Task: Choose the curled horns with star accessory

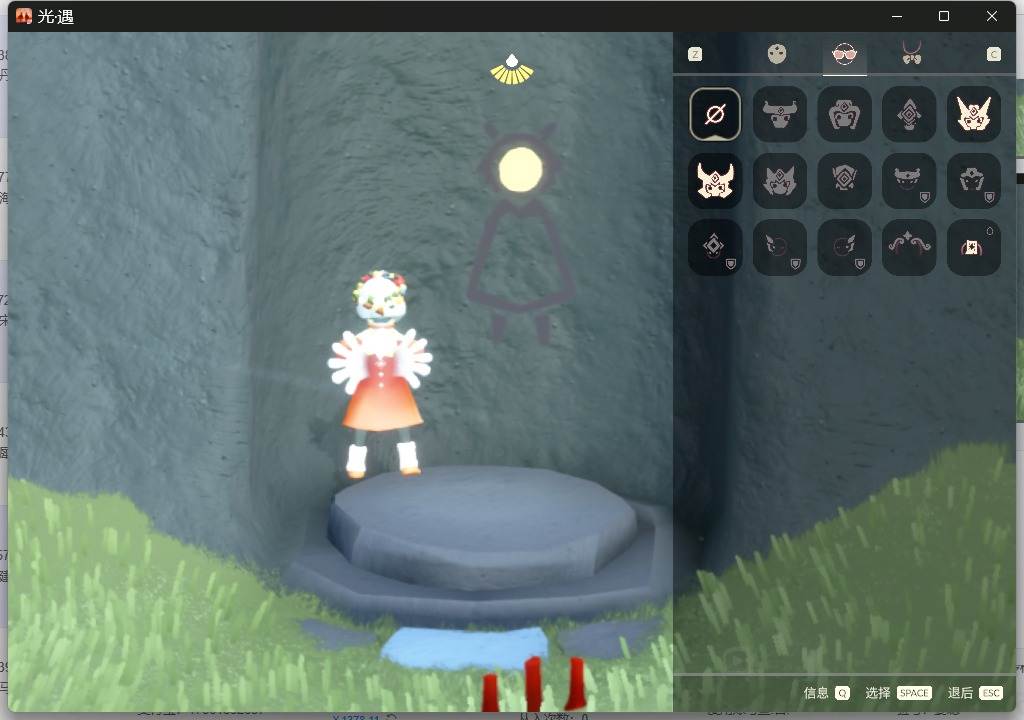Action: [909, 247]
